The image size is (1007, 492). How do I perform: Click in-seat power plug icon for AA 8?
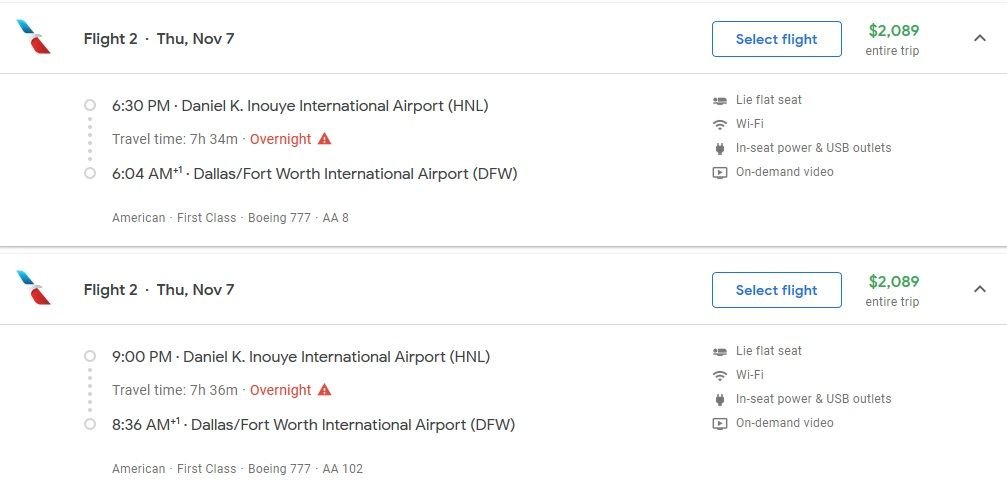click(x=720, y=148)
